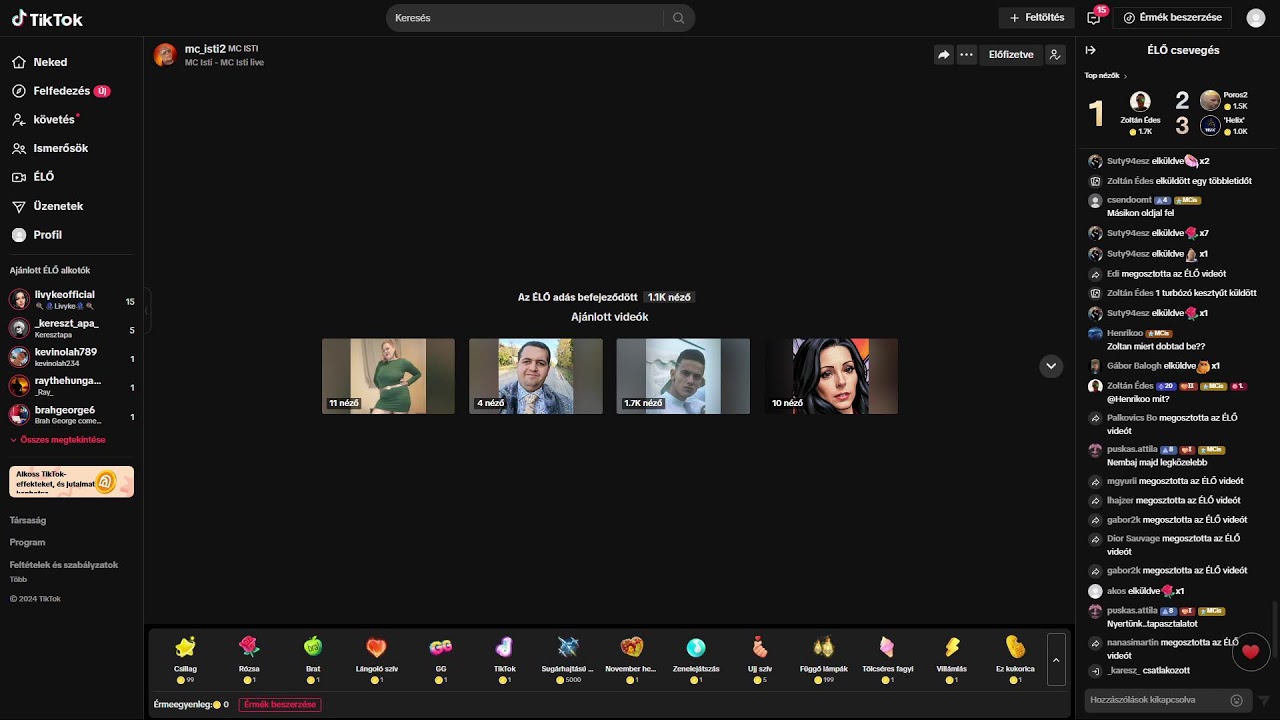Viewport: 1280px width, 720px height.
Task: Select the TikTok gift
Action: pyautogui.click(x=505, y=659)
